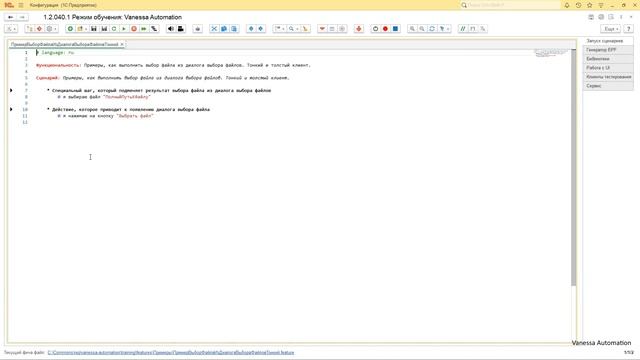The height and width of the screenshot is (360, 640).
Task: Click the notifications bell in title bar
Action: pyautogui.click(x=567, y=5)
